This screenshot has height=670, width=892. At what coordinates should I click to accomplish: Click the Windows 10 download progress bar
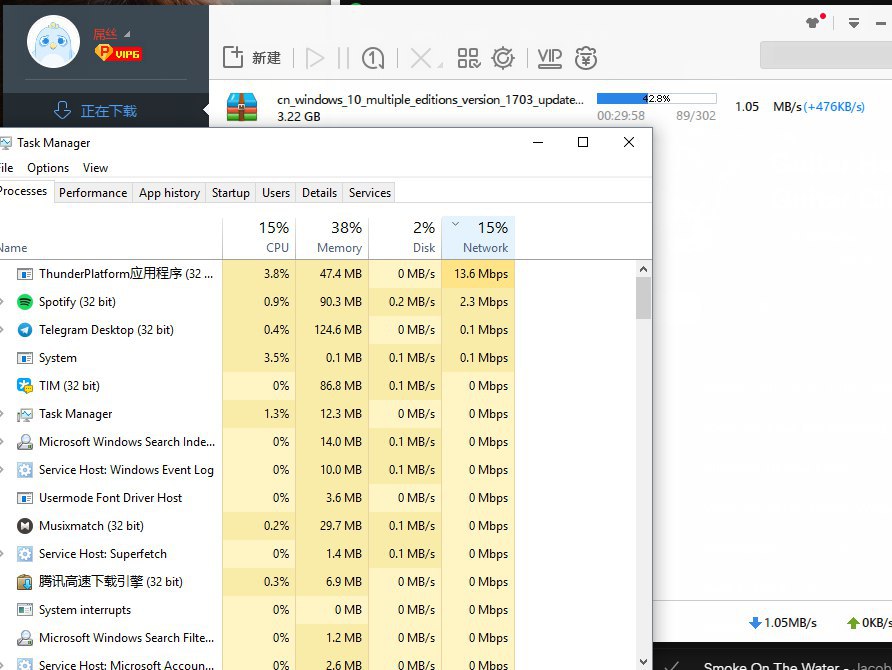point(656,99)
